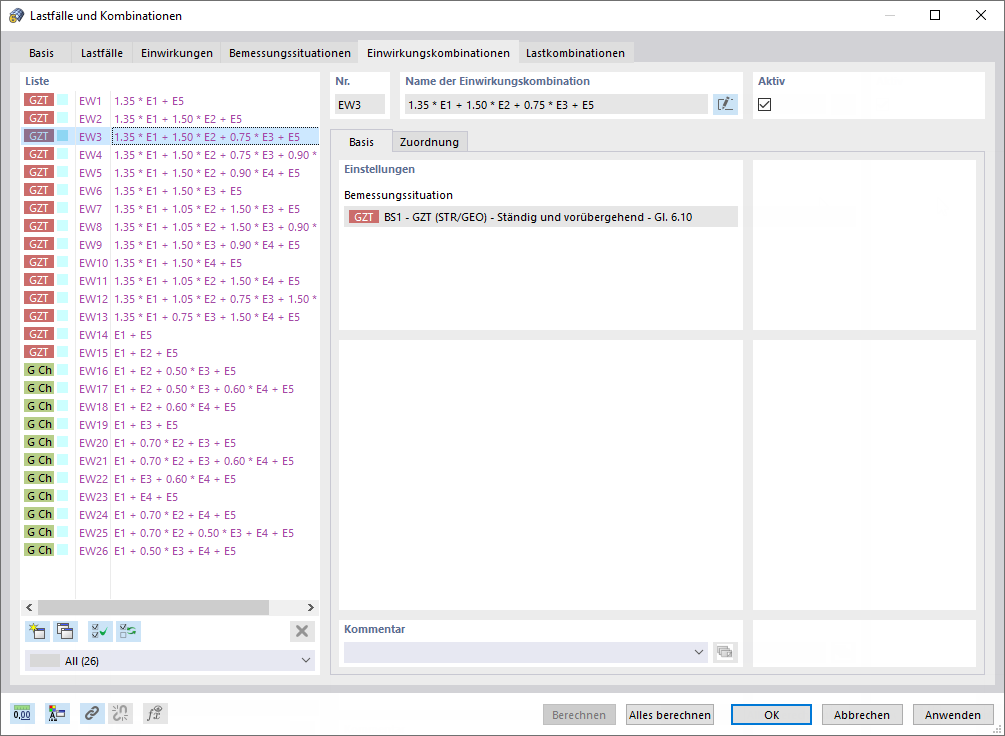
Task: Select all list entries with checkmark icon
Action: [100, 631]
